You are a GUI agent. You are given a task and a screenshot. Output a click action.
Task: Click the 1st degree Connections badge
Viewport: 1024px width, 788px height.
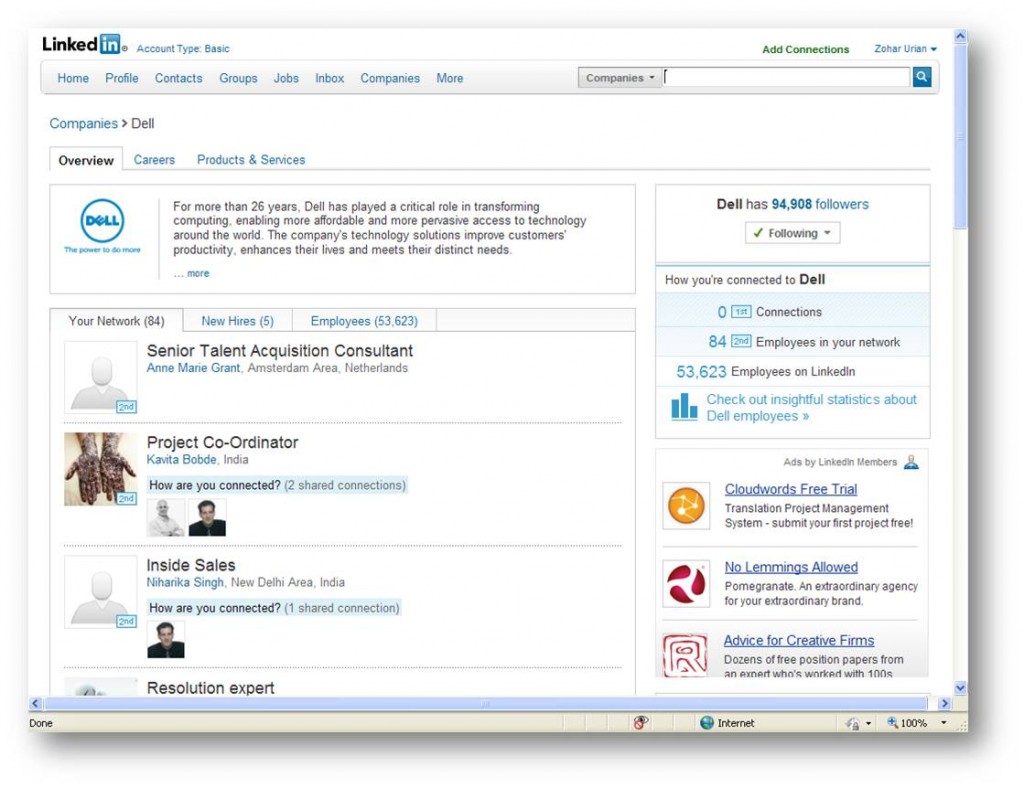point(741,312)
